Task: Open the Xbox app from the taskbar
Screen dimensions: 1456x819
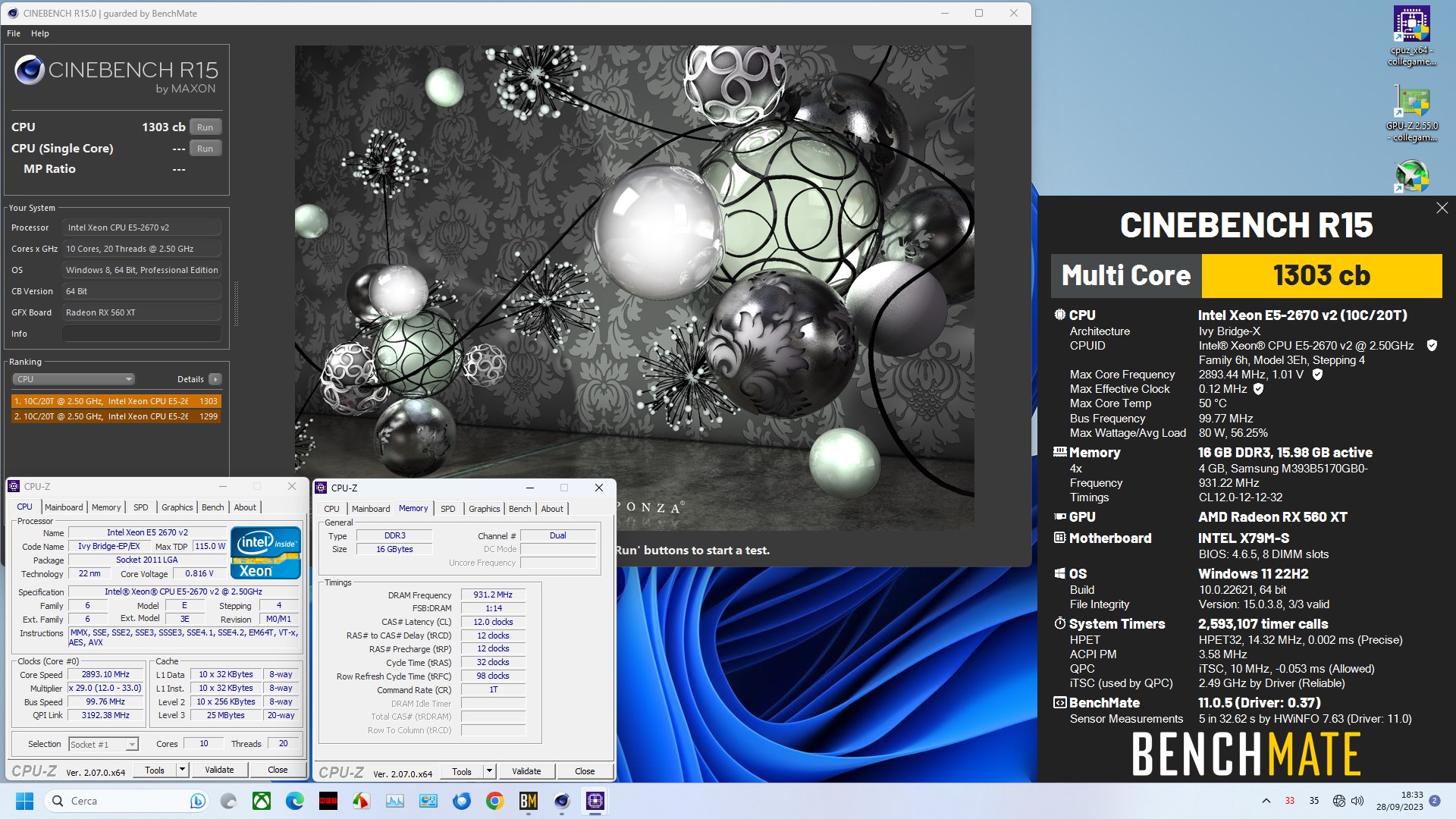Action: (x=262, y=801)
